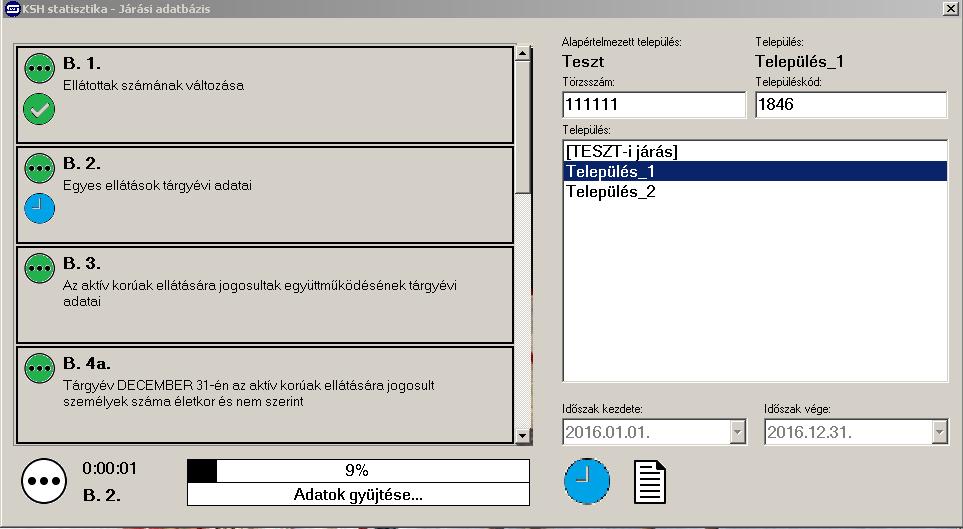
Task: Click the Teszt default settlement label
Action: tap(583, 61)
